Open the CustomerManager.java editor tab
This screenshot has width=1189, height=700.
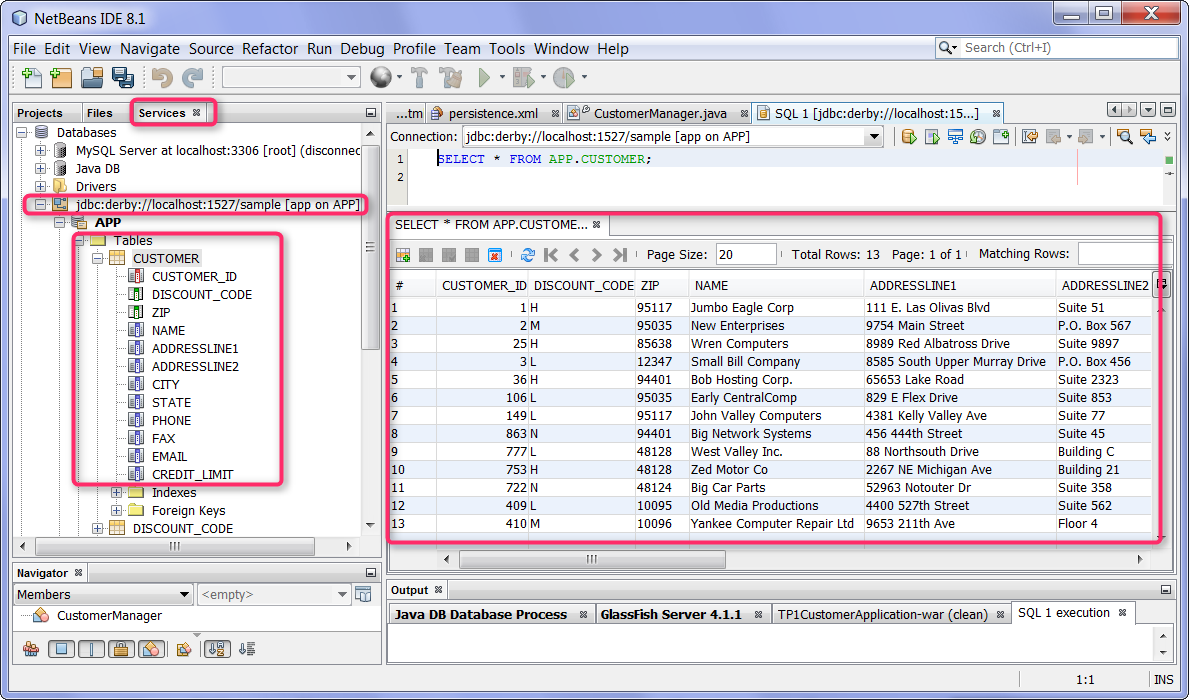pos(659,114)
